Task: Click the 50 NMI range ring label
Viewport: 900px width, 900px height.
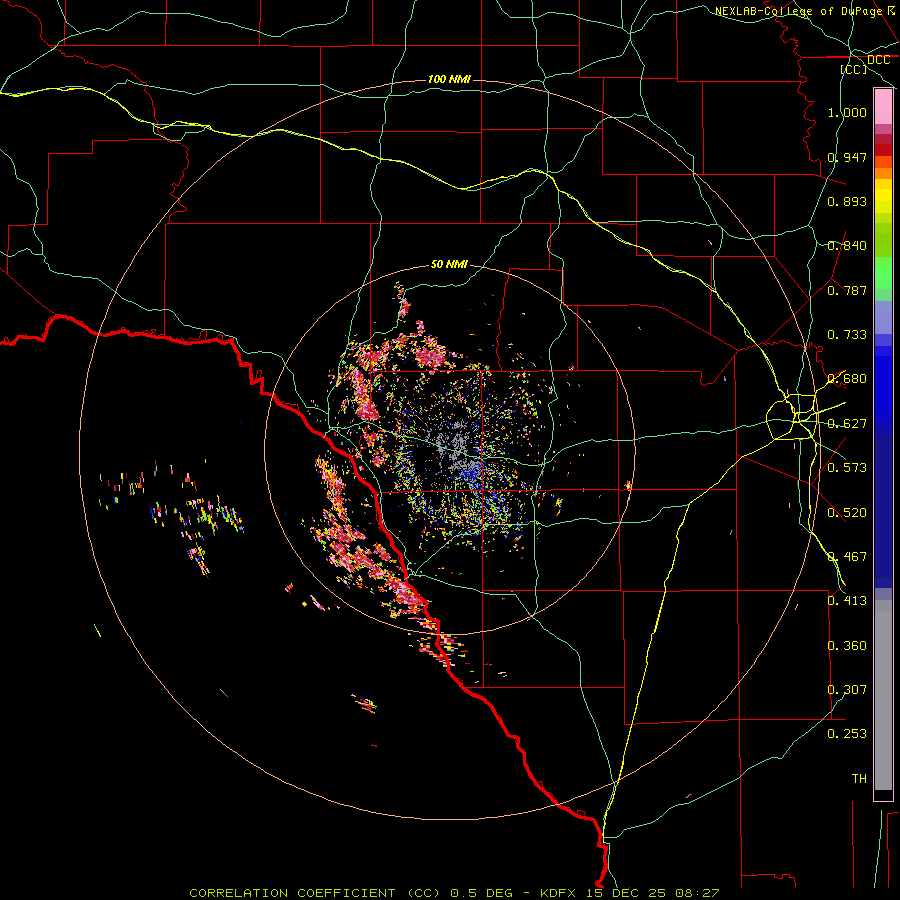Action: [x=449, y=265]
